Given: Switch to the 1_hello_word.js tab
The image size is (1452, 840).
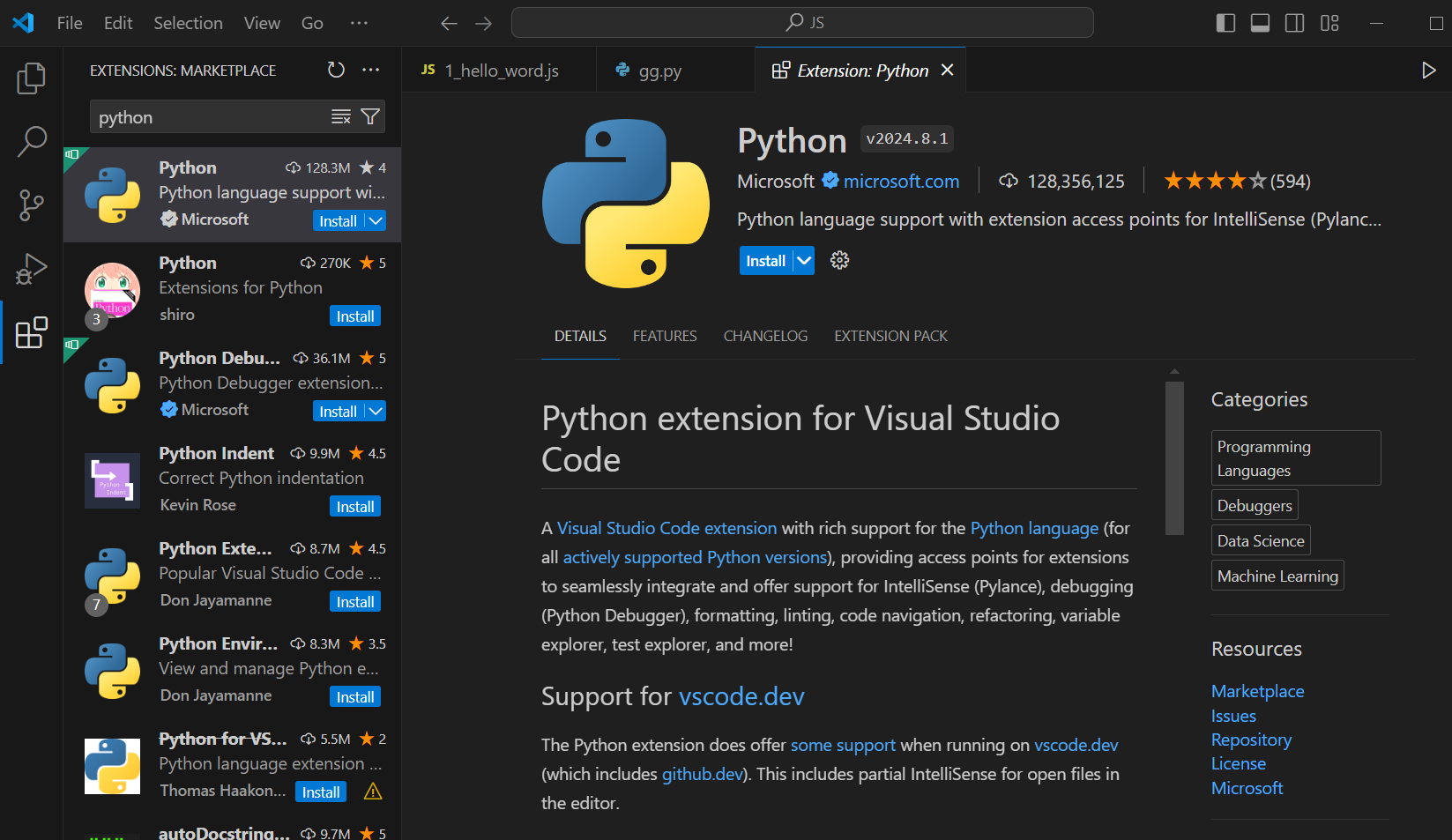Looking at the screenshot, I should pos(499,70).
